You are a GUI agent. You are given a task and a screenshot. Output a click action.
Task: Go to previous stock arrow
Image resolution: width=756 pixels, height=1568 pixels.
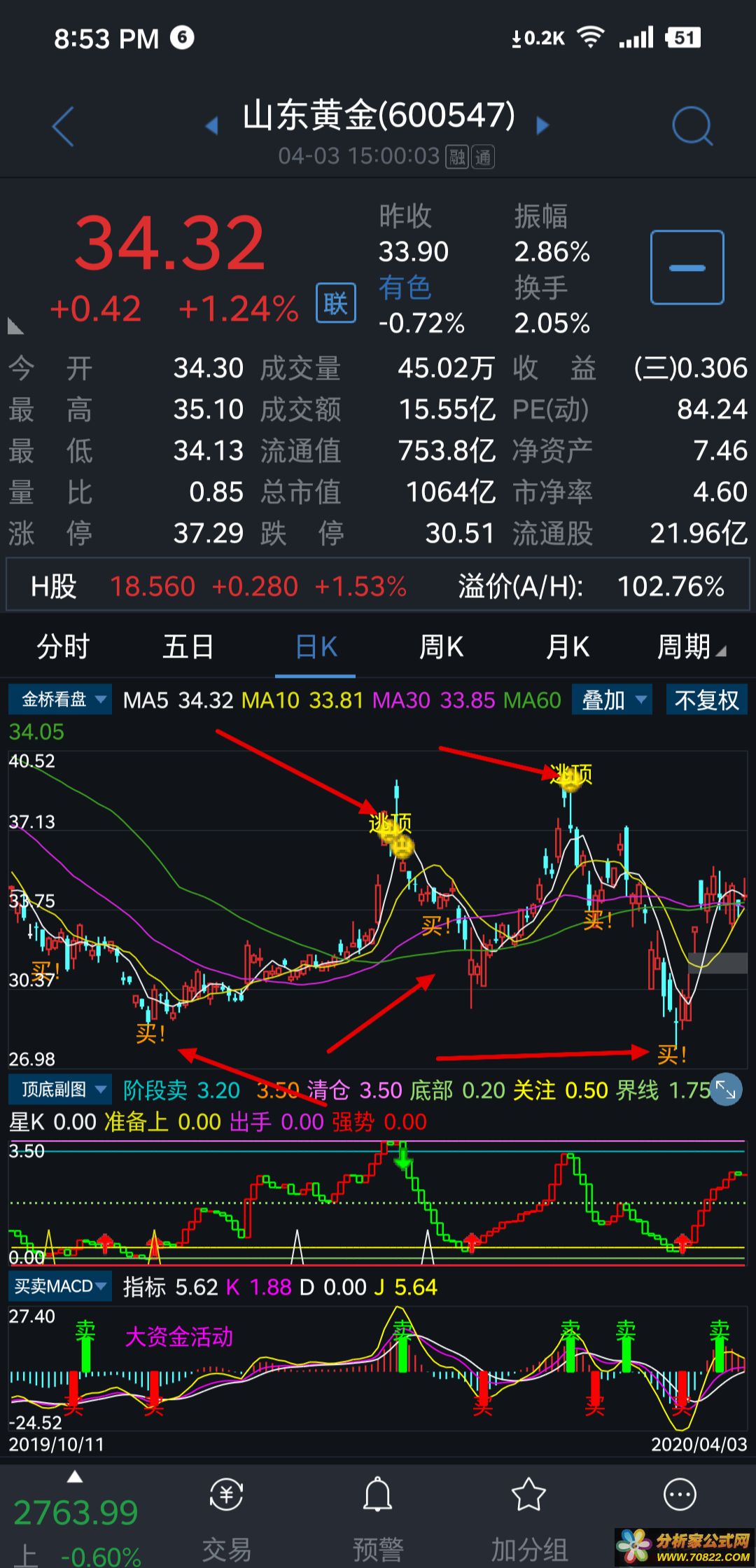211,126
